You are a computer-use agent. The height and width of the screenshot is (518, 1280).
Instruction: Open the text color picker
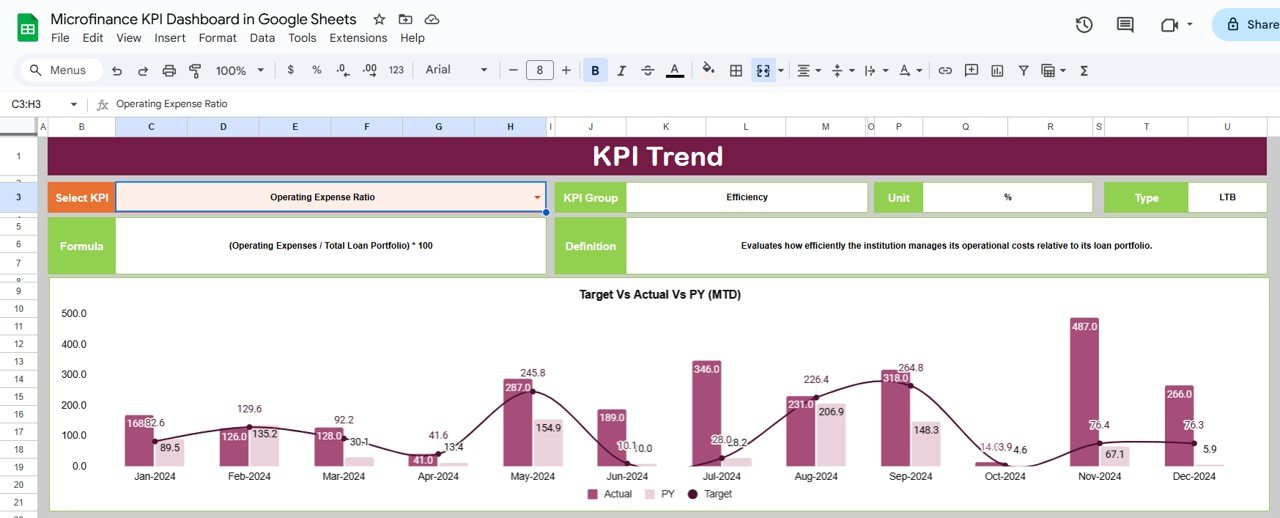pos(675,70)
